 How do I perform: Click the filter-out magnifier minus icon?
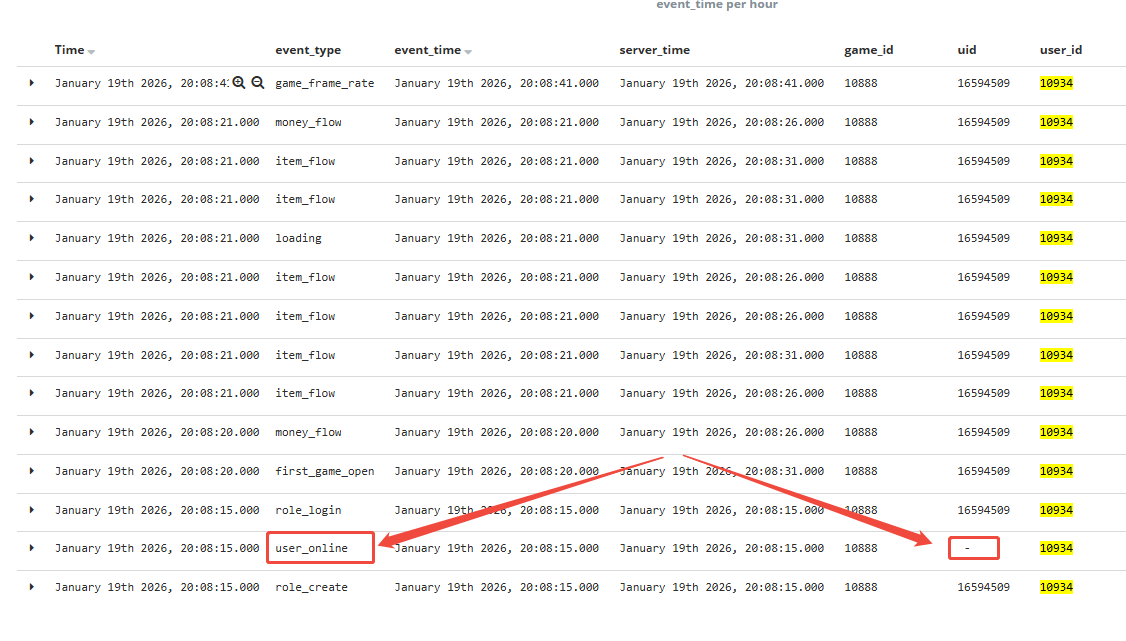click(257, 83)
